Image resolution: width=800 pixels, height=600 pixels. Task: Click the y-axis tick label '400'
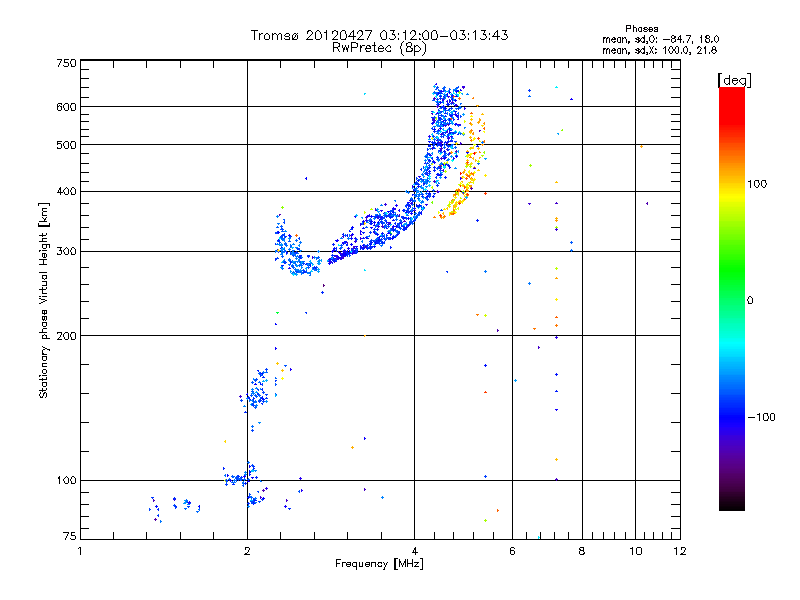click(66, 192)
